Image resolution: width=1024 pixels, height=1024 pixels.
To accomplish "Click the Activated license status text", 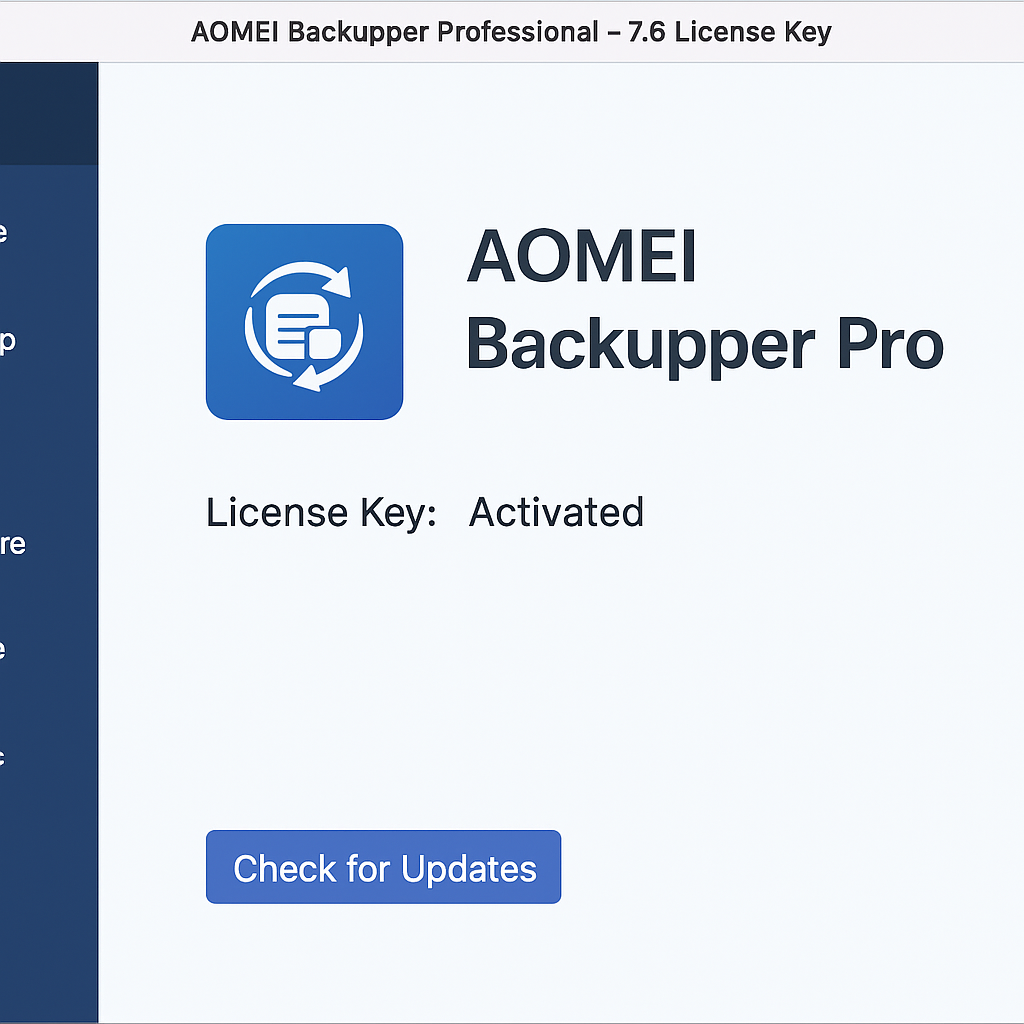I will tap(556, 512).
